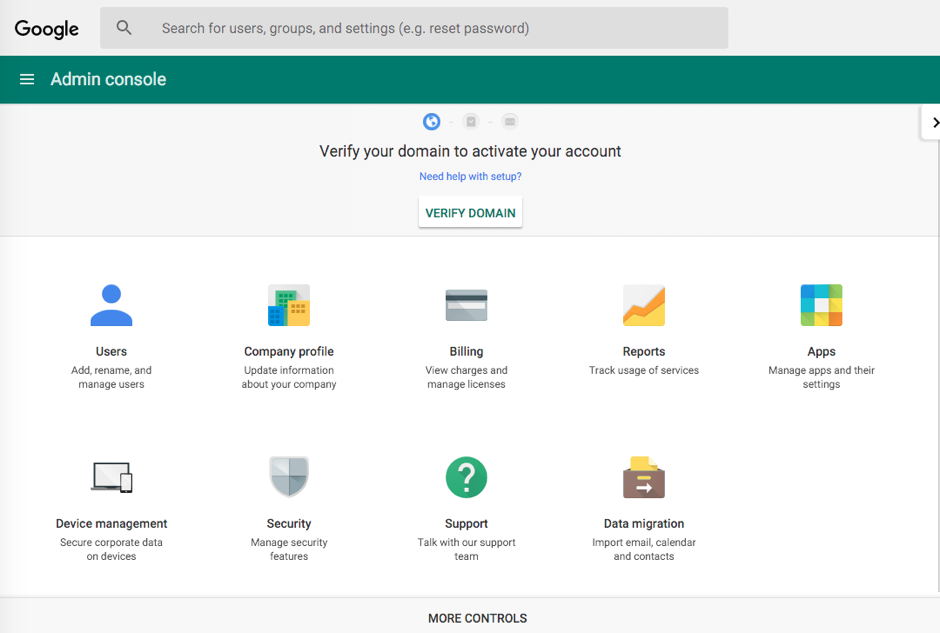The width and height of the screenshot is (940, 633).
Task: Click 'Track usage of services' description
Action: (x=644, y=370)
